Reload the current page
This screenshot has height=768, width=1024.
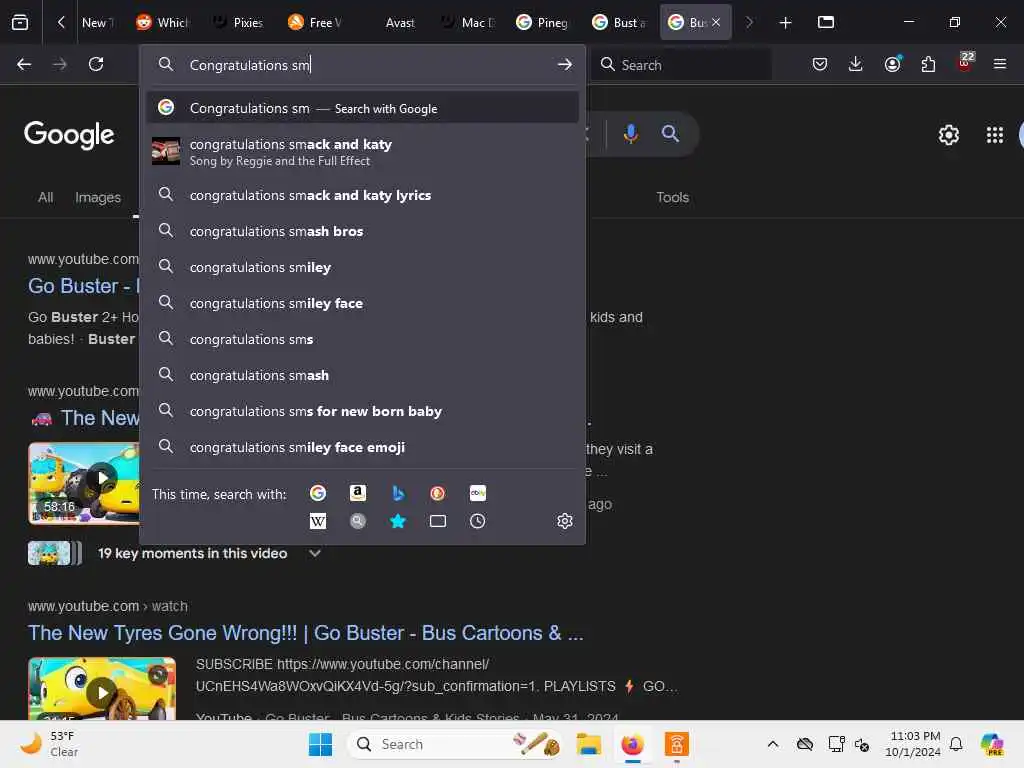(x=96, y=64)
